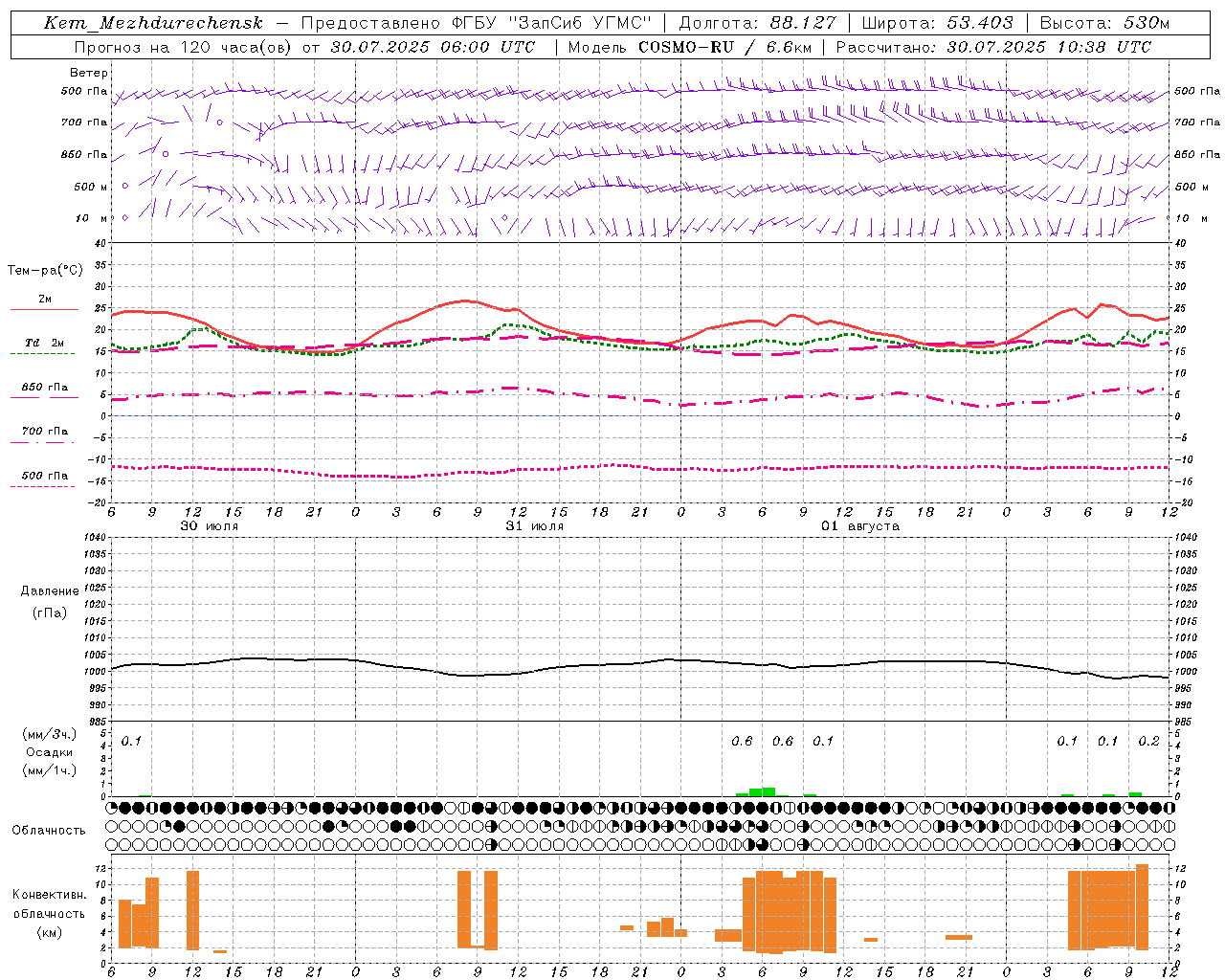Click the 'Ветер' wind panel label
Viewport: 1225px width, 980px height.
click(89, 73)
